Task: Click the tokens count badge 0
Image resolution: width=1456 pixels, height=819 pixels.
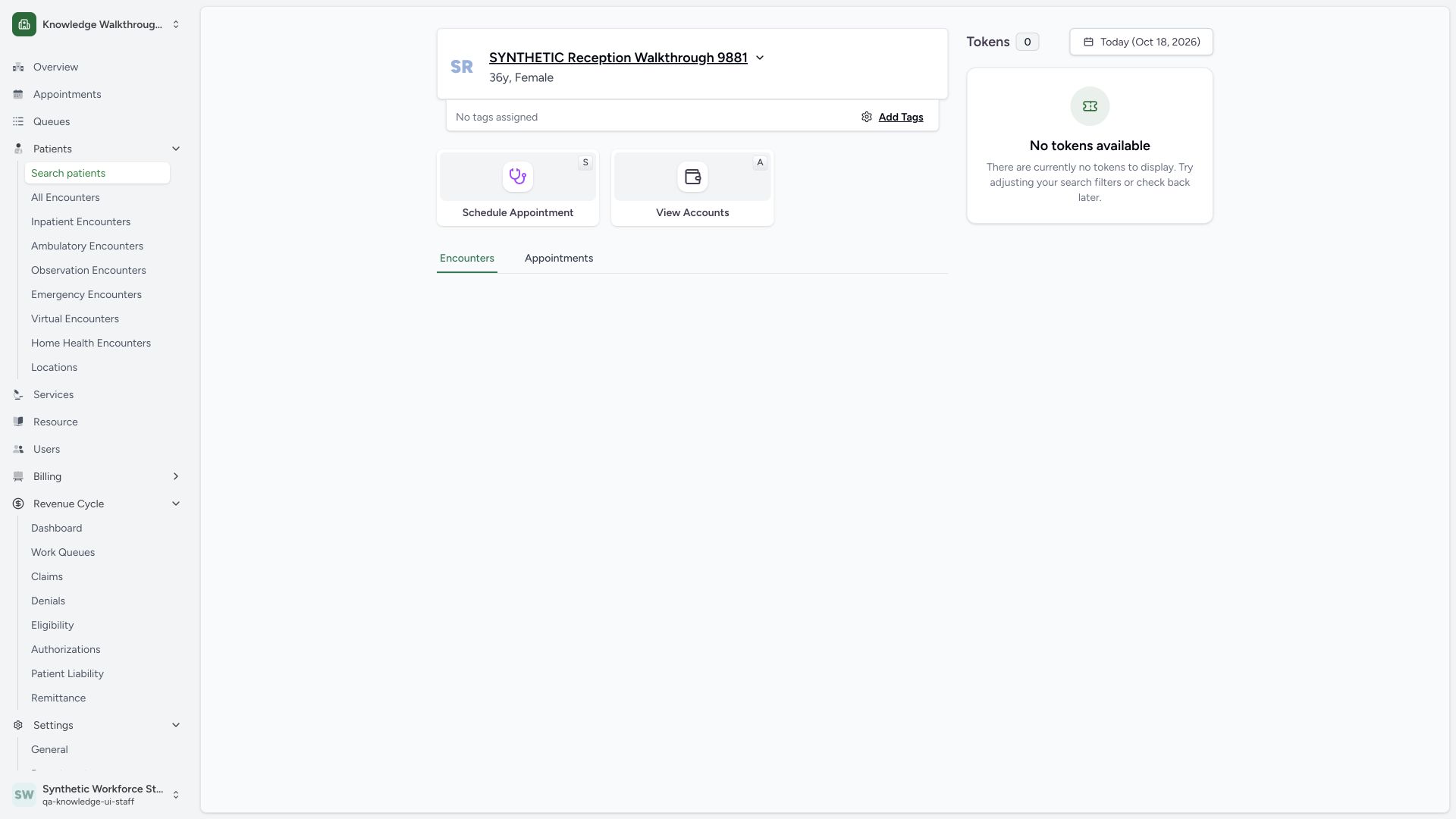Action: (1028, 42)
